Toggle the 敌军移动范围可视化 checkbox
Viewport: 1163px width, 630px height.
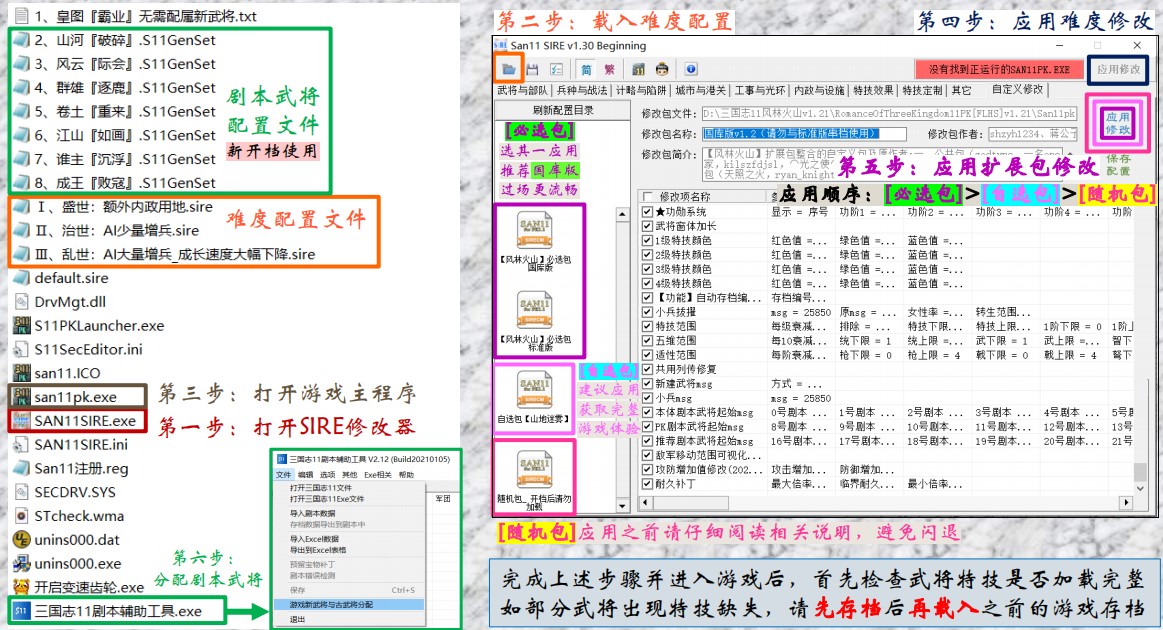648,456
